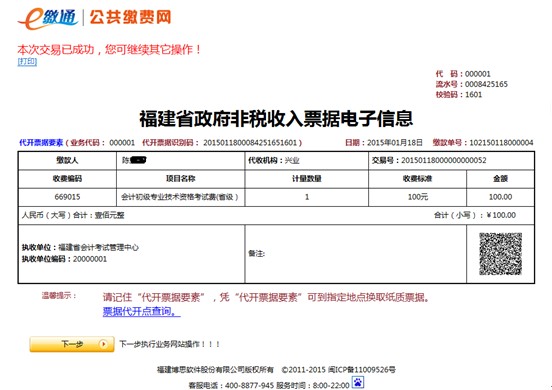Click the 金额 100.00 cell
Viewport: 552px width, 390px height.
[500, 197]
